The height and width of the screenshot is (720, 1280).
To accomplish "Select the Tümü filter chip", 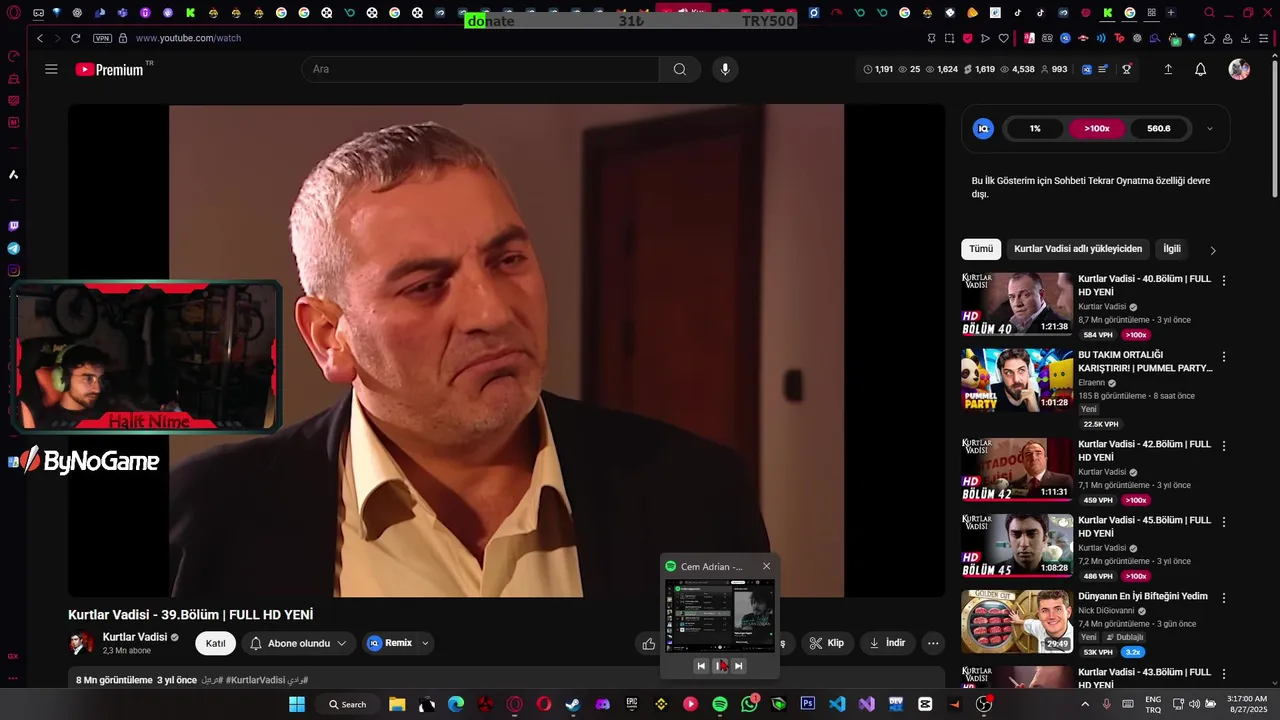I will (x=981, y=249).
